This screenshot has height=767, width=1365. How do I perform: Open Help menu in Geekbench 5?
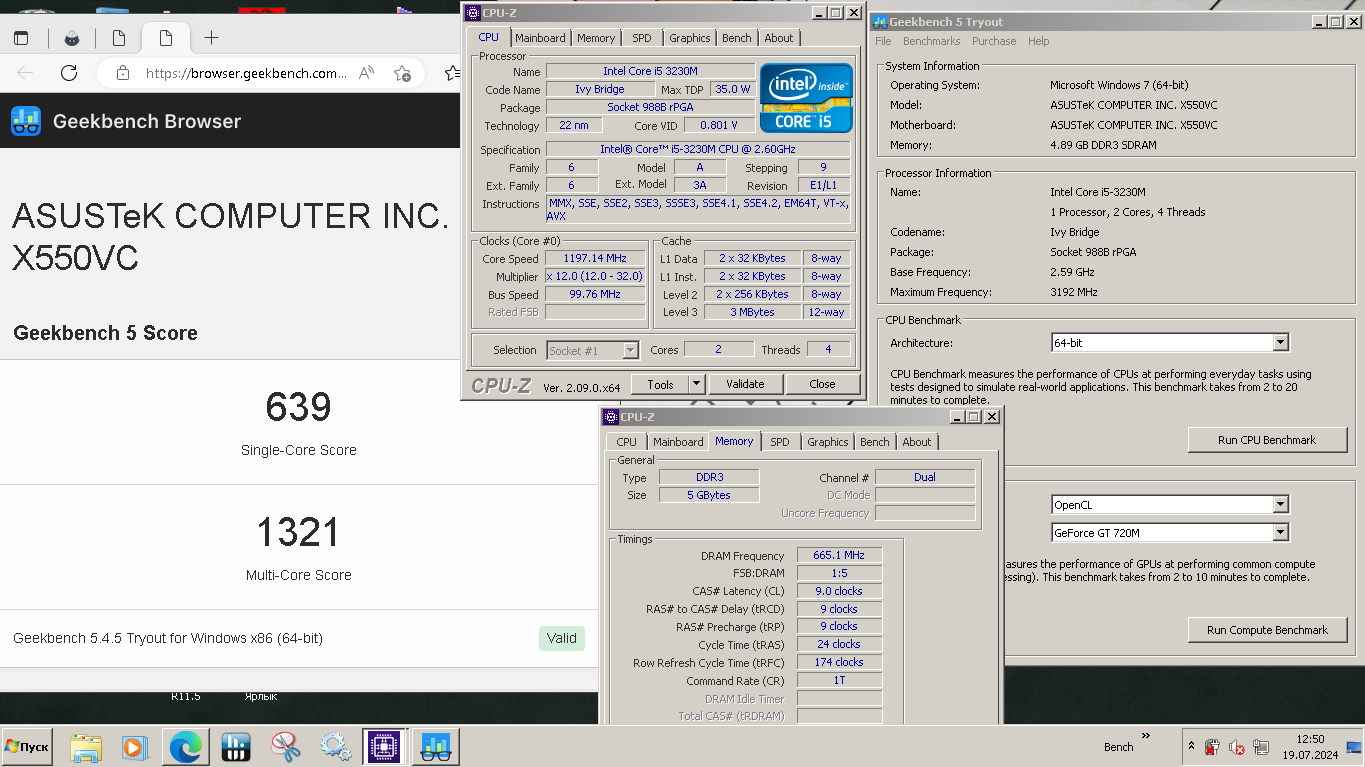tap(1039, 41)
